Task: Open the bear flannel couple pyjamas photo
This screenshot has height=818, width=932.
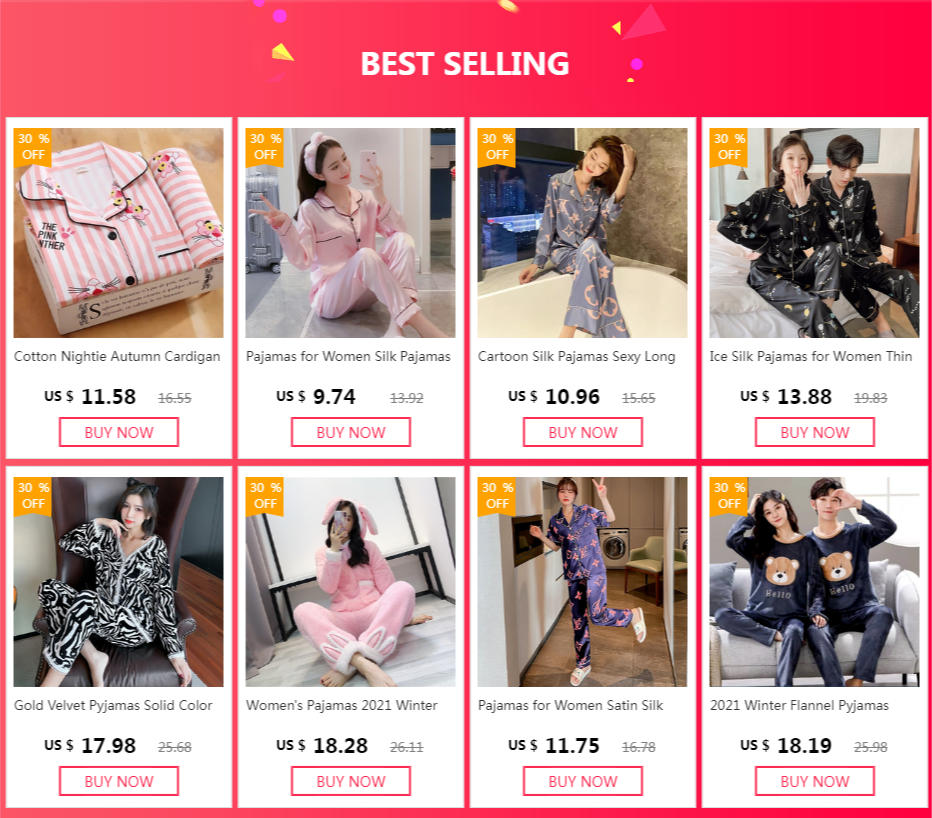Action: pyautogui.click(x=814, y=582)
